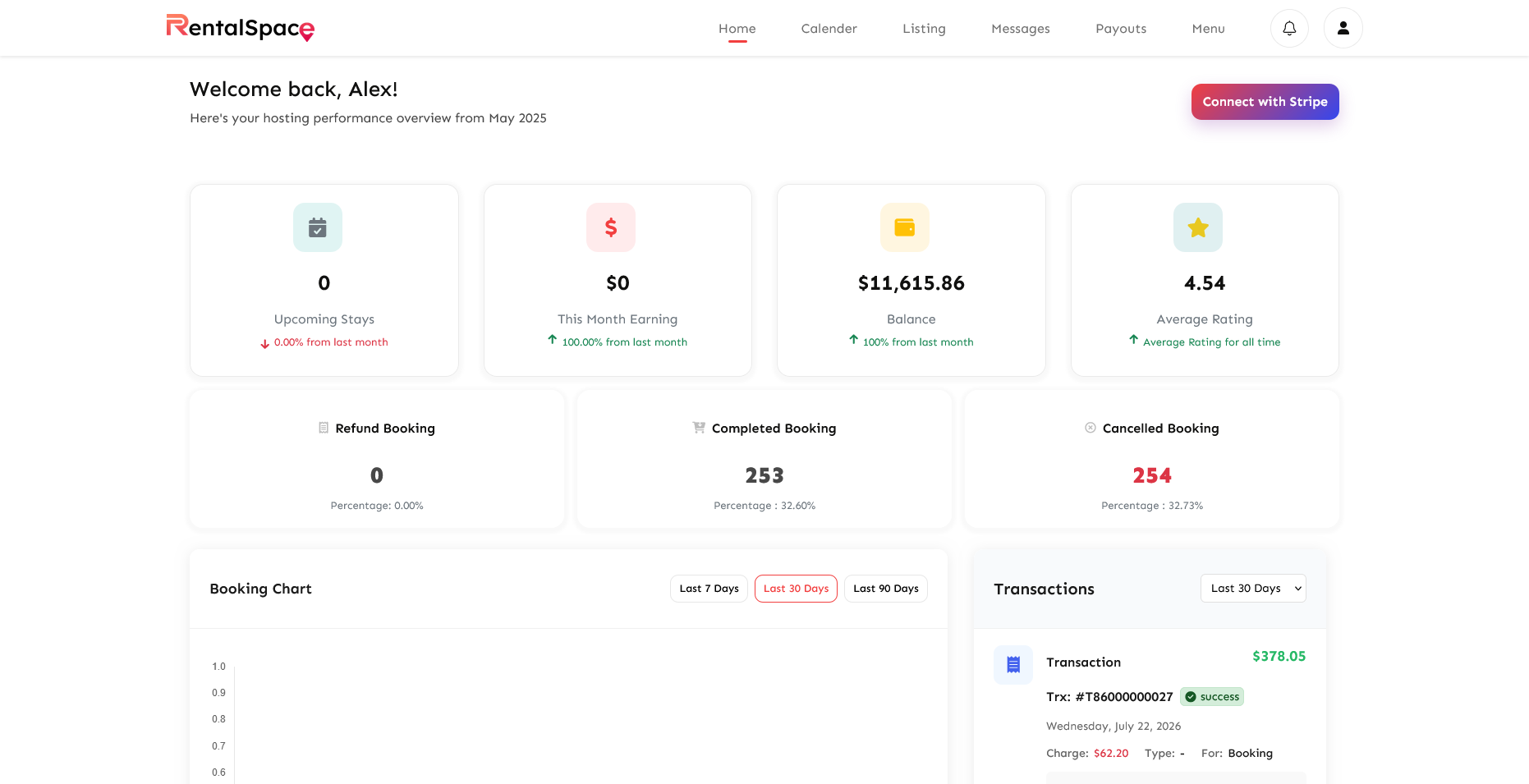Screen dimensions: 1529x784
Task: Click the Completed Booking cart icon
Action: tap(699, 428)
